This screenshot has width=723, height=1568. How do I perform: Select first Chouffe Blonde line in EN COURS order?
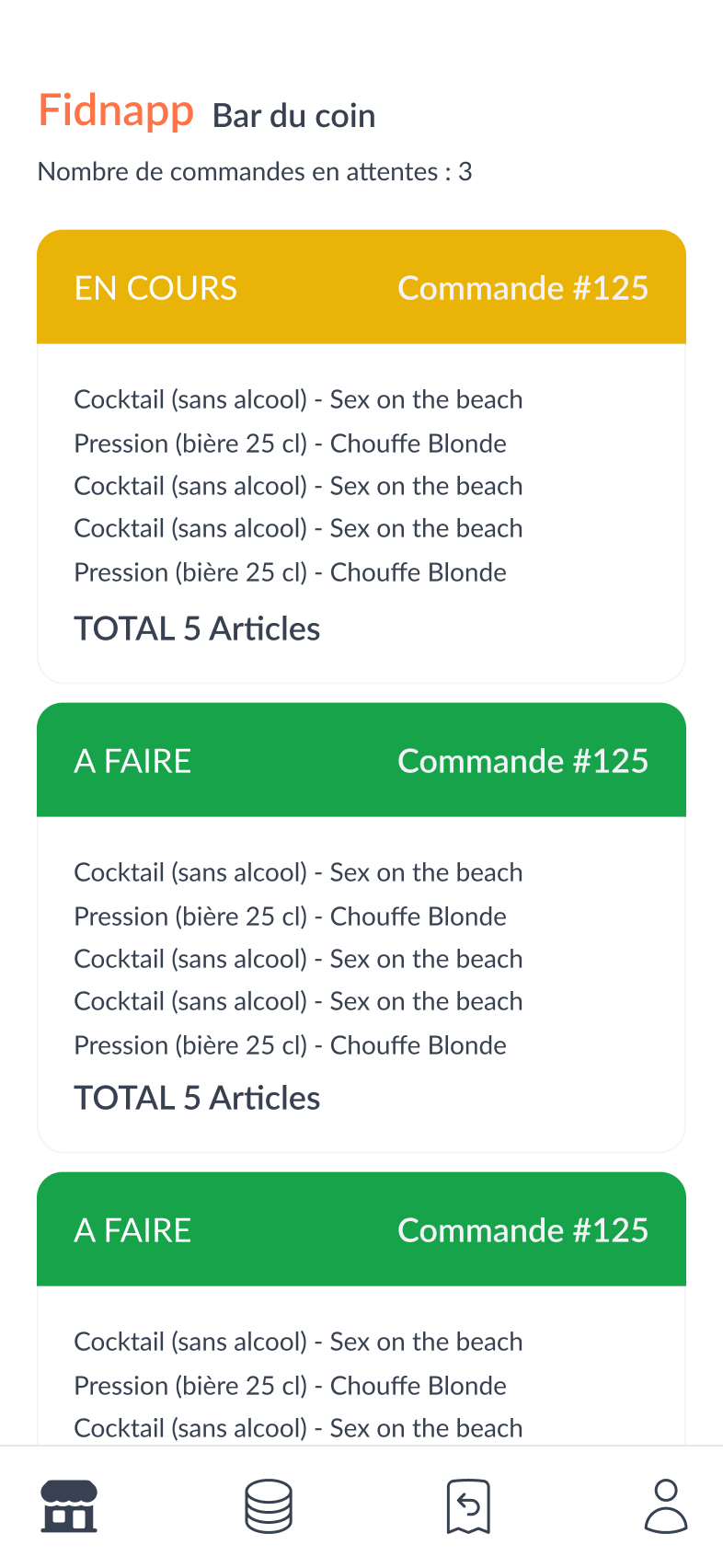coord(290,444)
